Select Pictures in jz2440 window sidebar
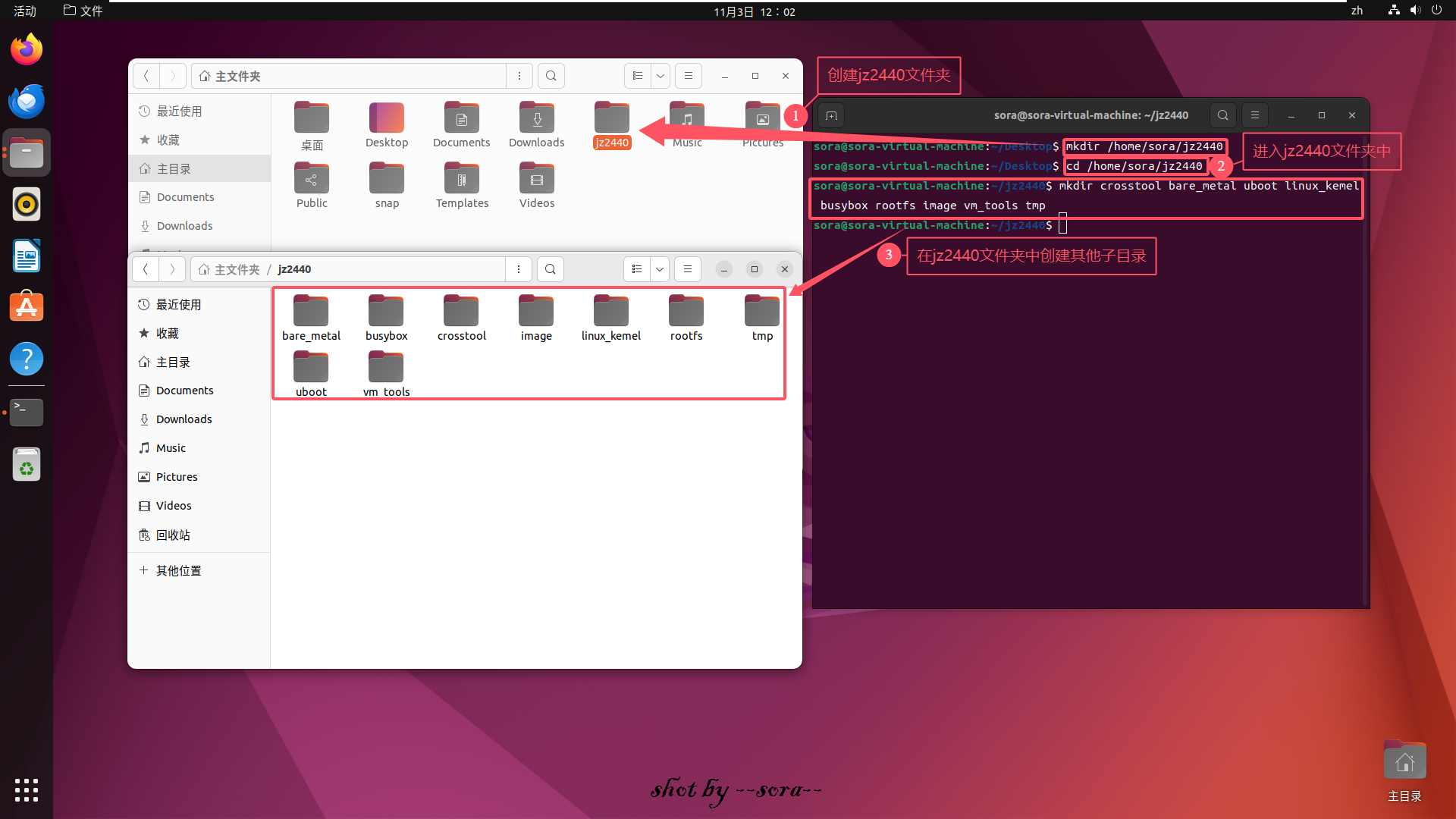 (199, 477)
